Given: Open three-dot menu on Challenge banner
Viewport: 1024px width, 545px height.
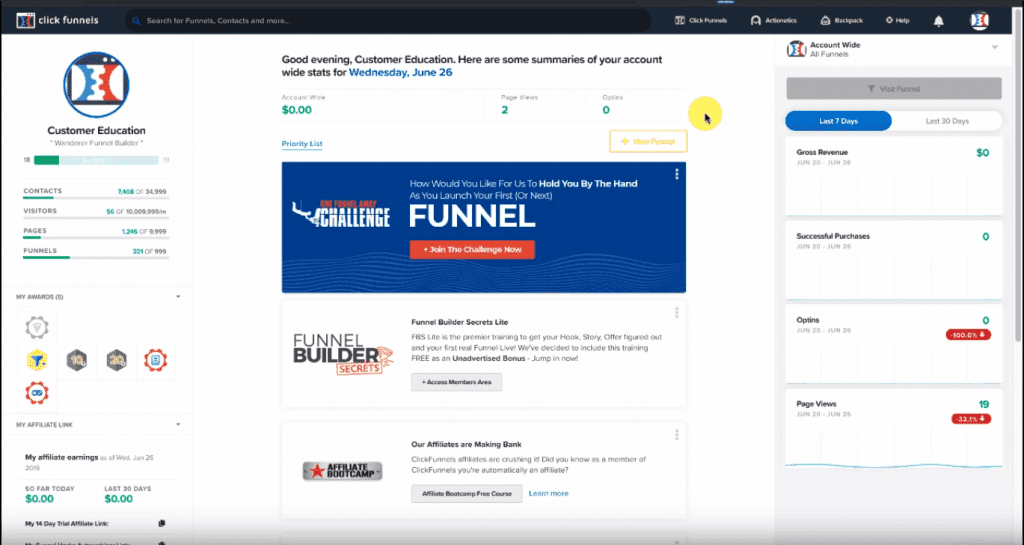Looking at the screenshot, I should pyautogui.click(x=677, y=174).
